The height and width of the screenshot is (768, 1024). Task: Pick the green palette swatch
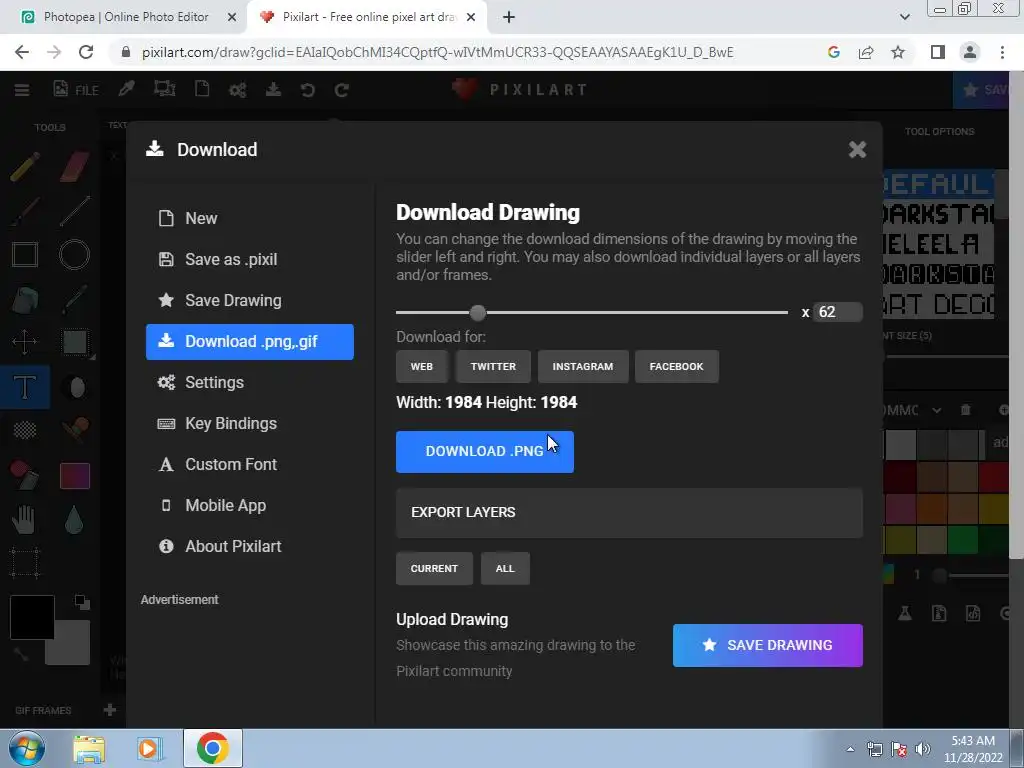(963, 540)
